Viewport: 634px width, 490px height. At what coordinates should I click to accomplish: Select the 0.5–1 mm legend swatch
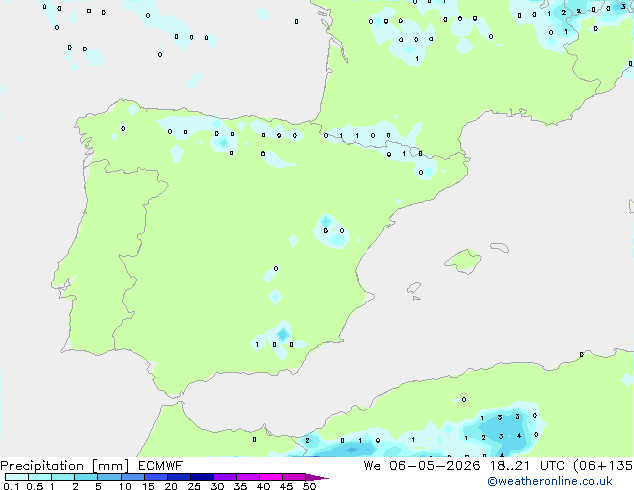click(40, 477)
